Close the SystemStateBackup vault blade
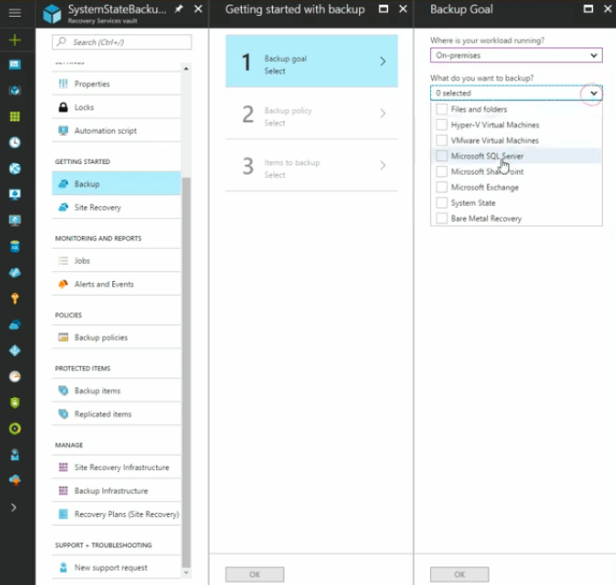This screenshot has width=616, height=585. point(198,9)
